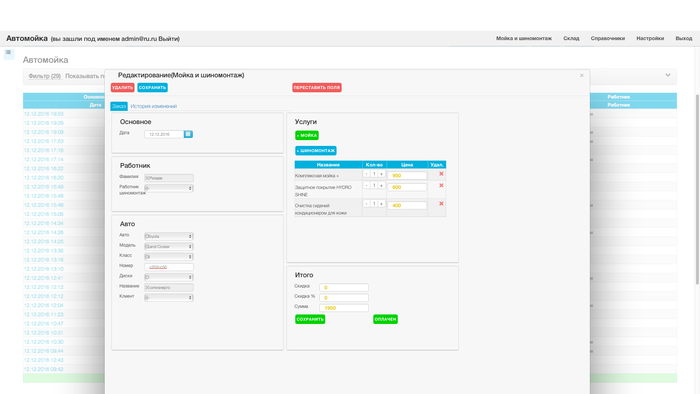Click the Название field in Авто
Image resolution: width=700 pixels, height=394 pixels.
pyautogui.click(x=169, y=287)
